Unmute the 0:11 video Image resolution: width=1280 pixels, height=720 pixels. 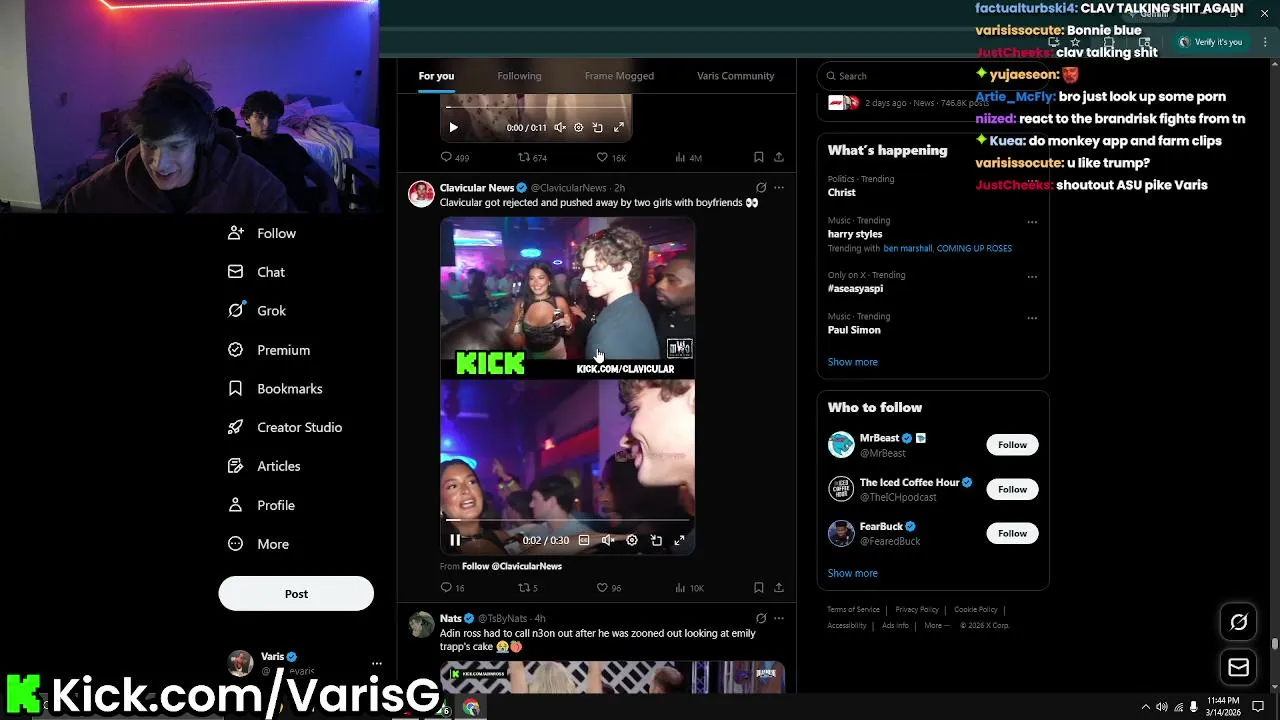coord(560,127)
